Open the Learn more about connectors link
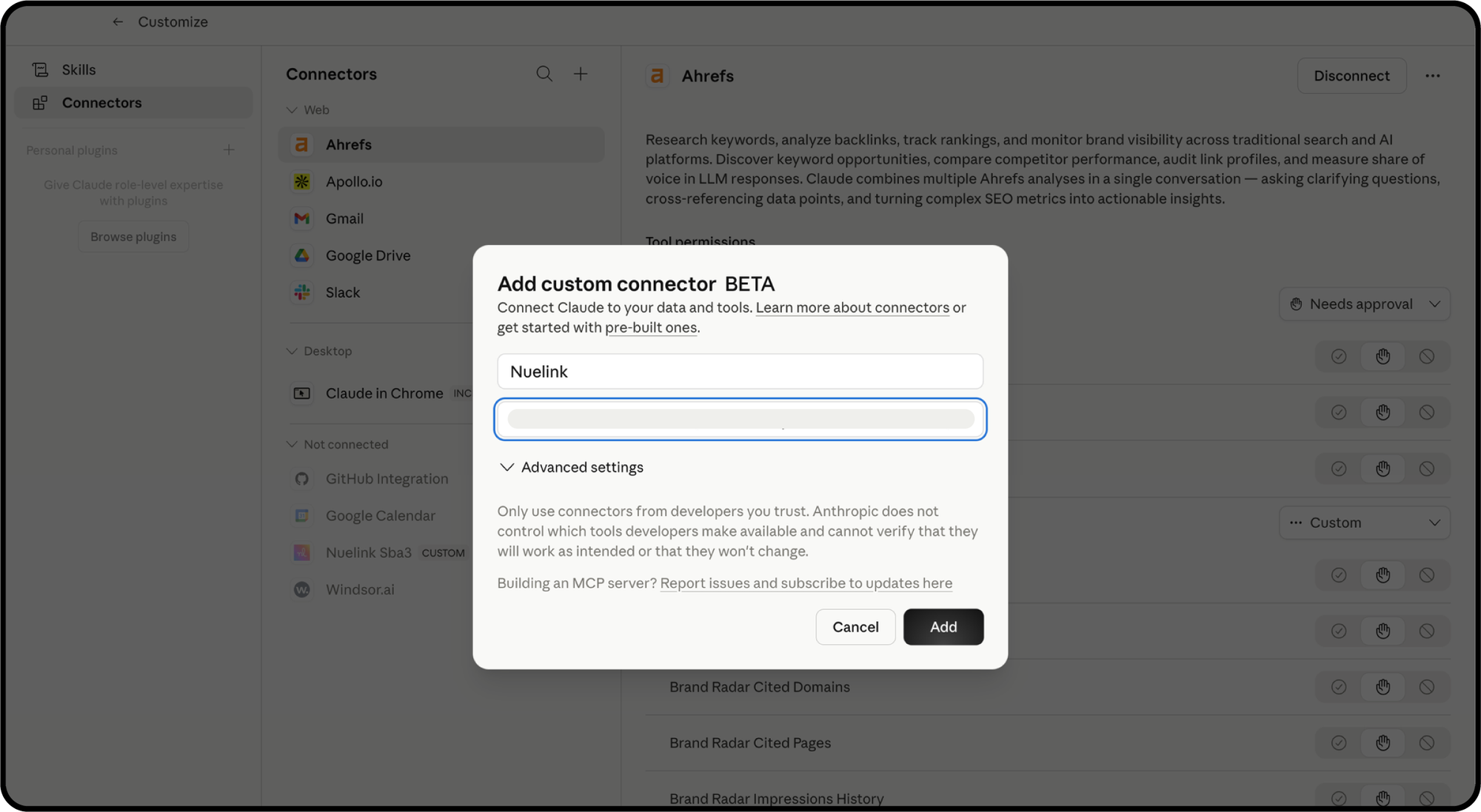The width and height of the screenshot is (1481, 812). point(852,308)
